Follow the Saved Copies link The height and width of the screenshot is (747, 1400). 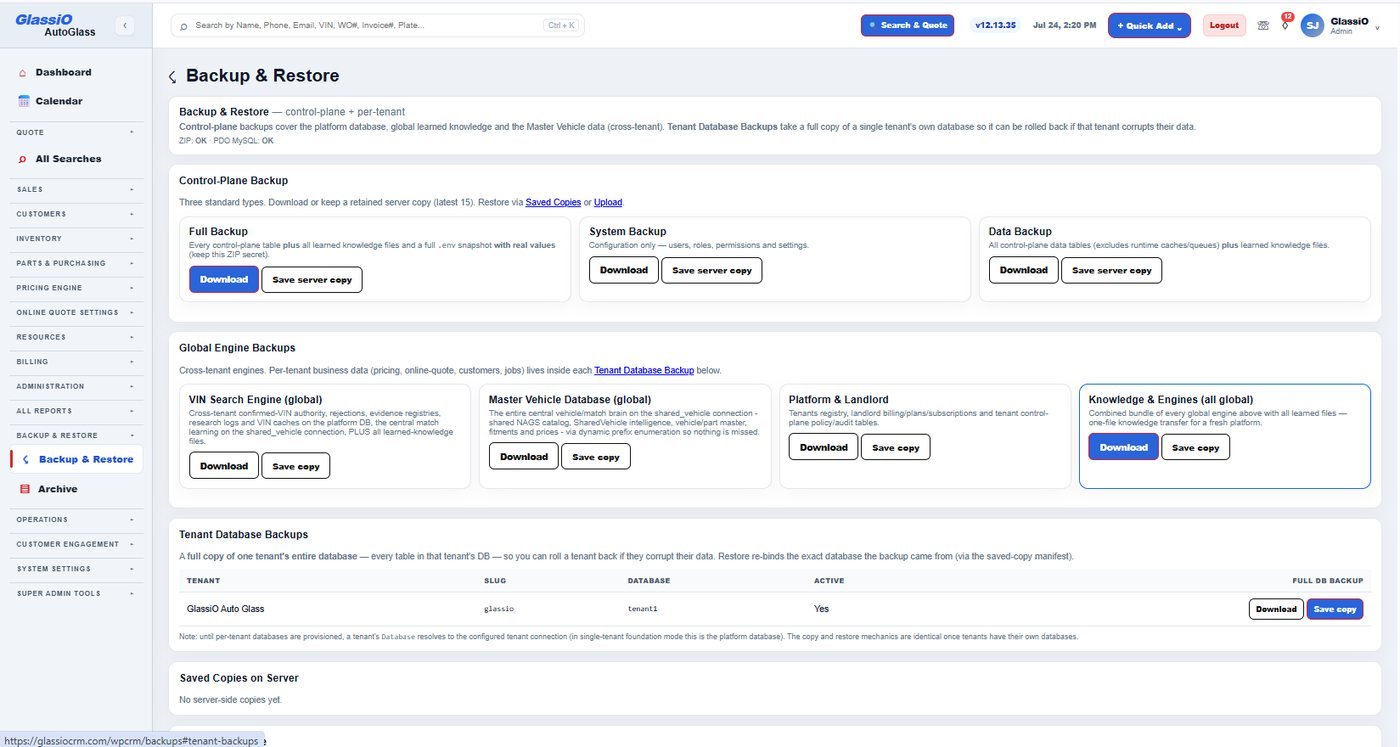point(553,202)
